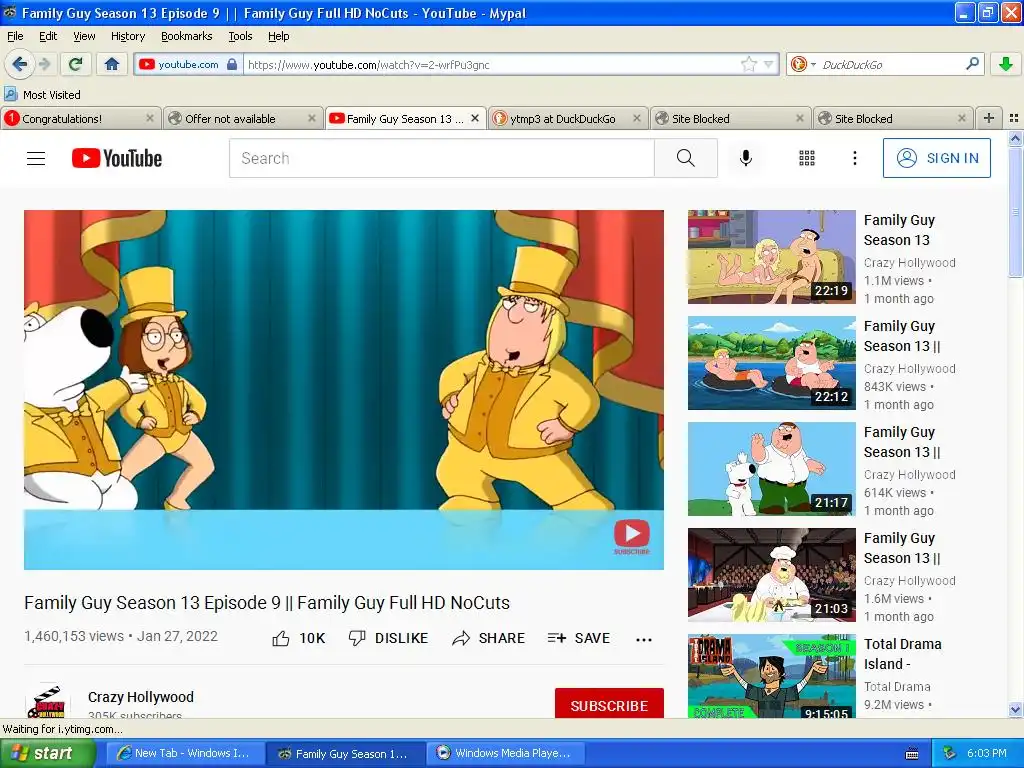
Task: Open YouTube settings three-dot menu
Action: click(x=854, y=158)
